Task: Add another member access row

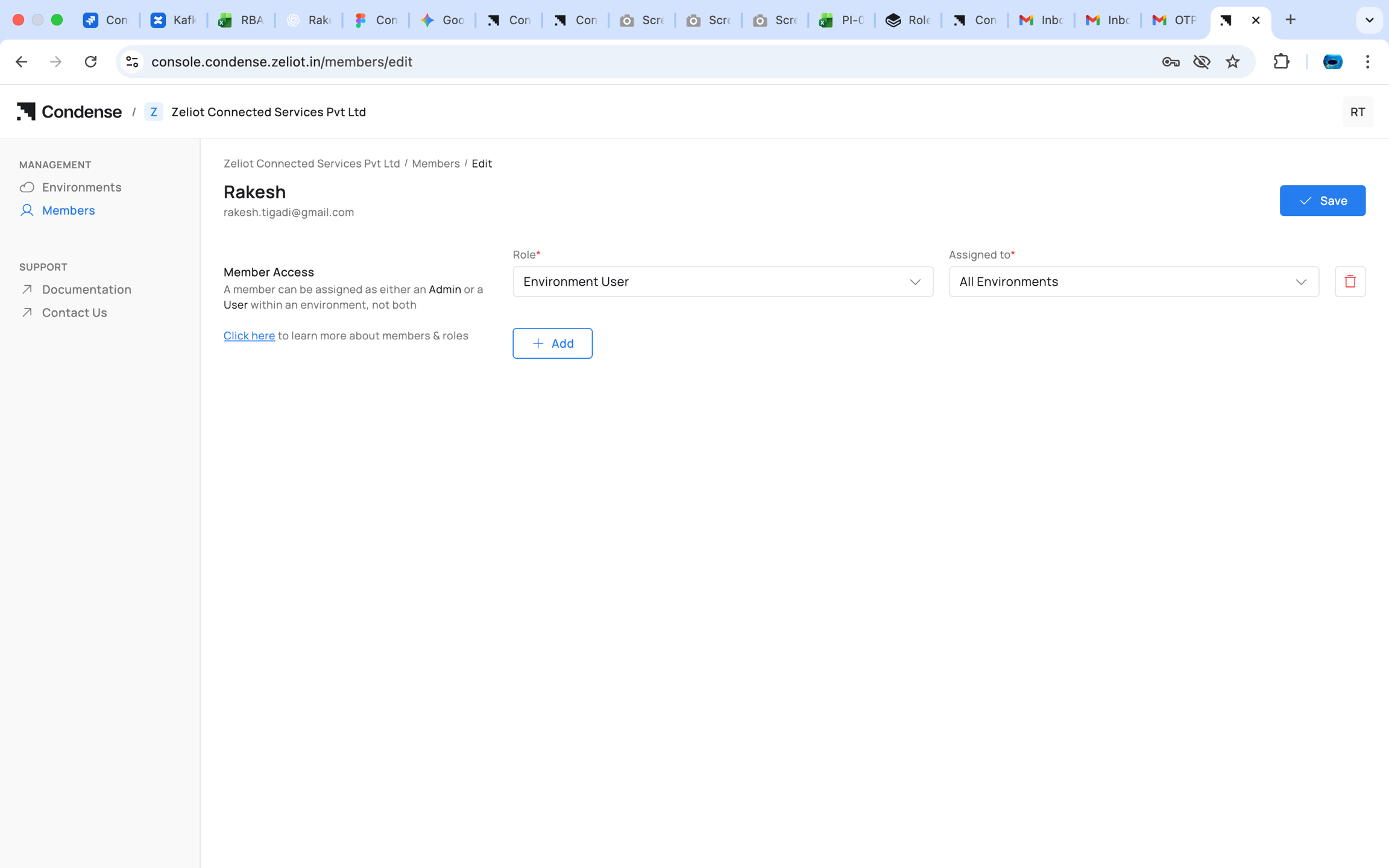Action: 552,344
